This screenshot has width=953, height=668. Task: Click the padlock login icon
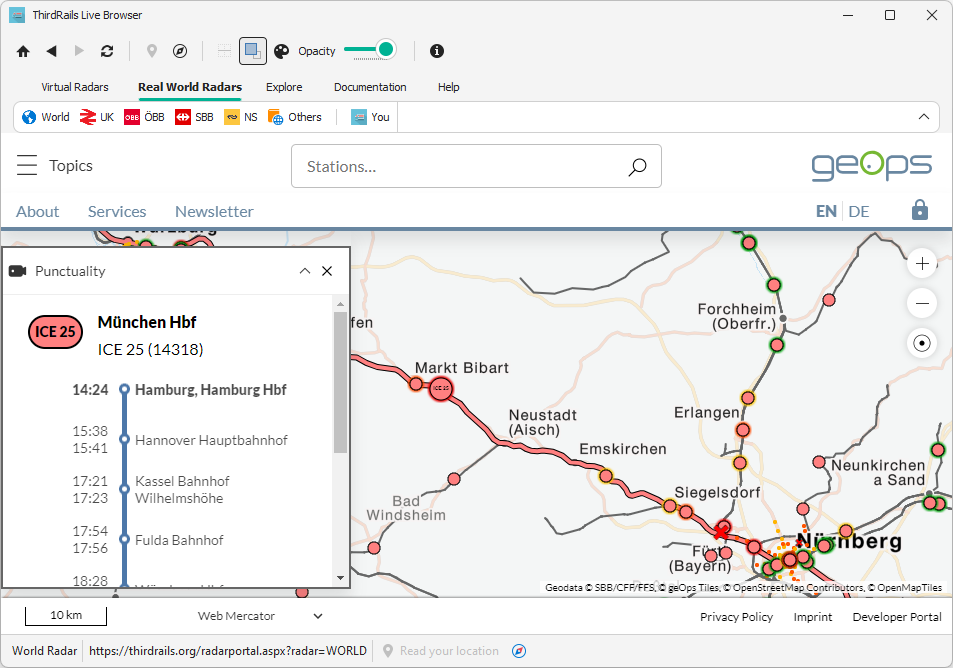pyautogui.click(x=920, y=210)
